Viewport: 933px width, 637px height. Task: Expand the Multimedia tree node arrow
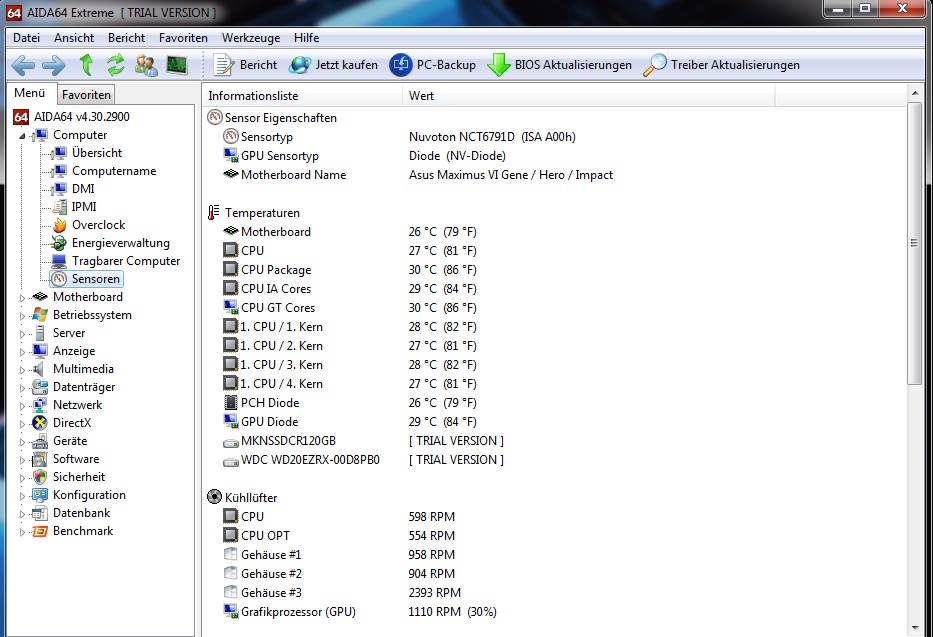tap(23, 369)
